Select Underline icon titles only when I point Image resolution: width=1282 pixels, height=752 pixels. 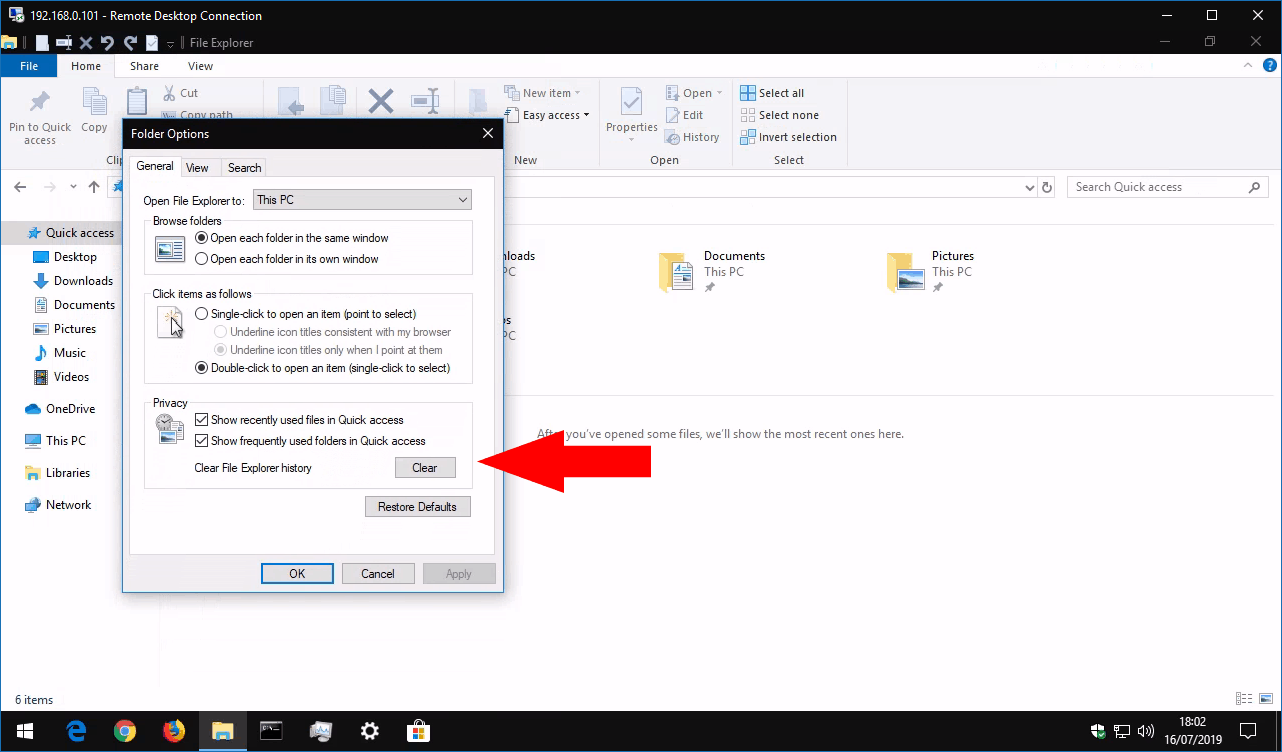pos(221,350)
